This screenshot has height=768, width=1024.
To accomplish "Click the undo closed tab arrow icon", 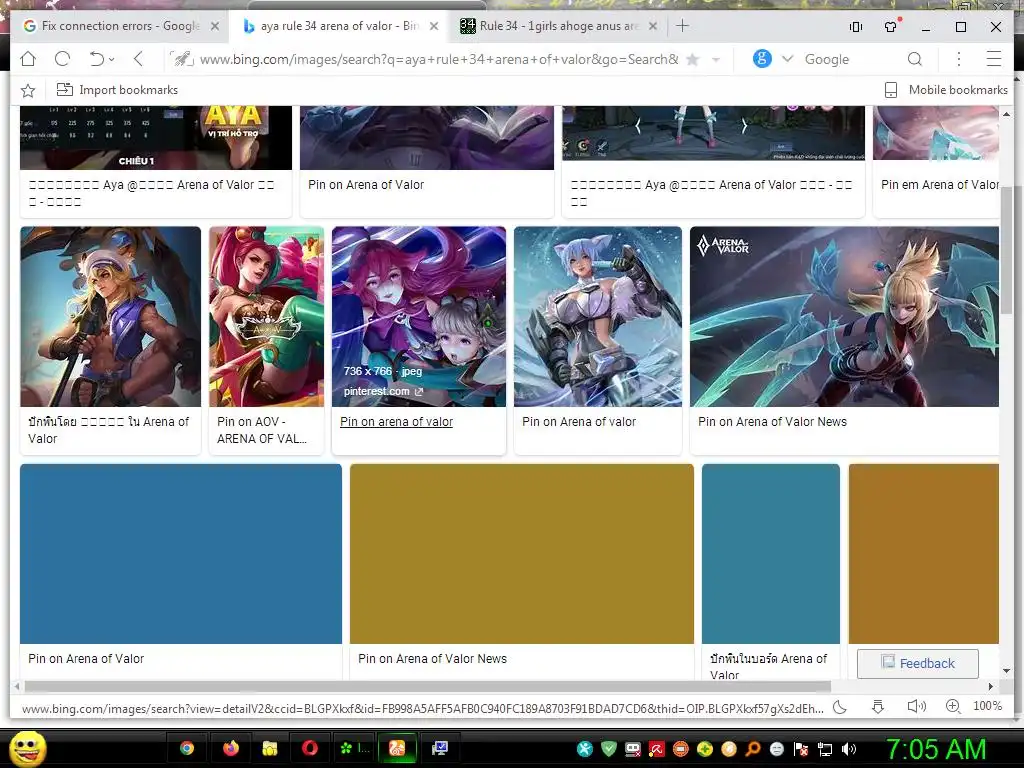I will point(97,59).
